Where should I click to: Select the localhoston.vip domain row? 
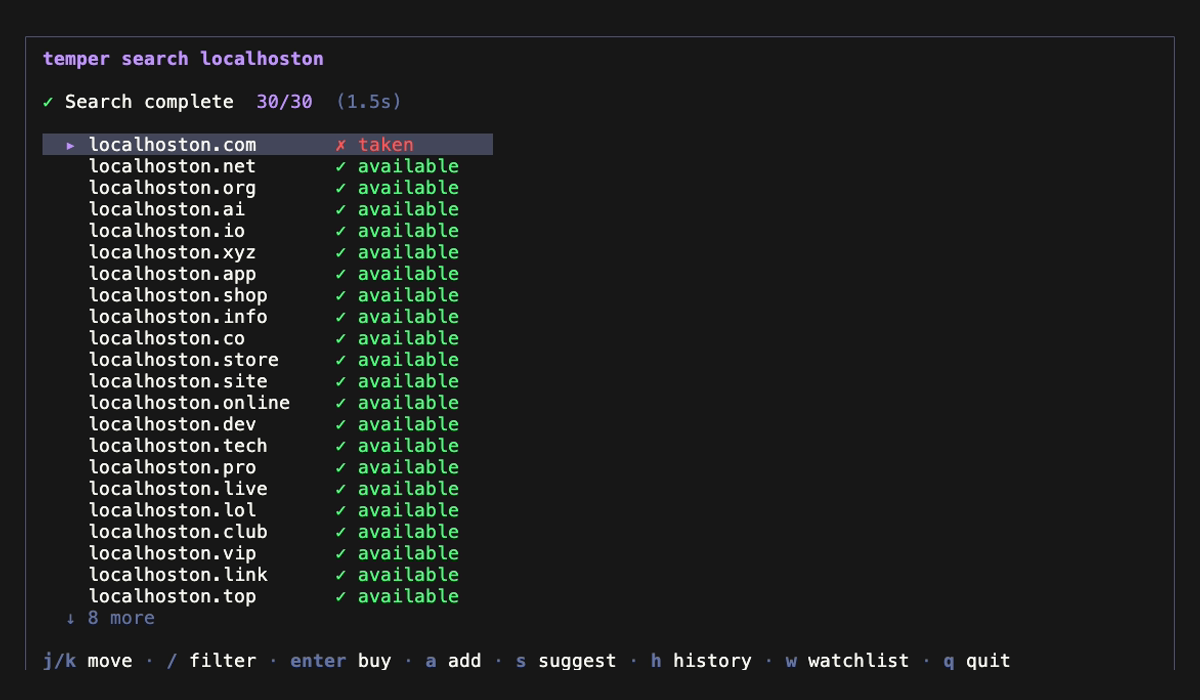pyautogui.click(x=267, y=553)
